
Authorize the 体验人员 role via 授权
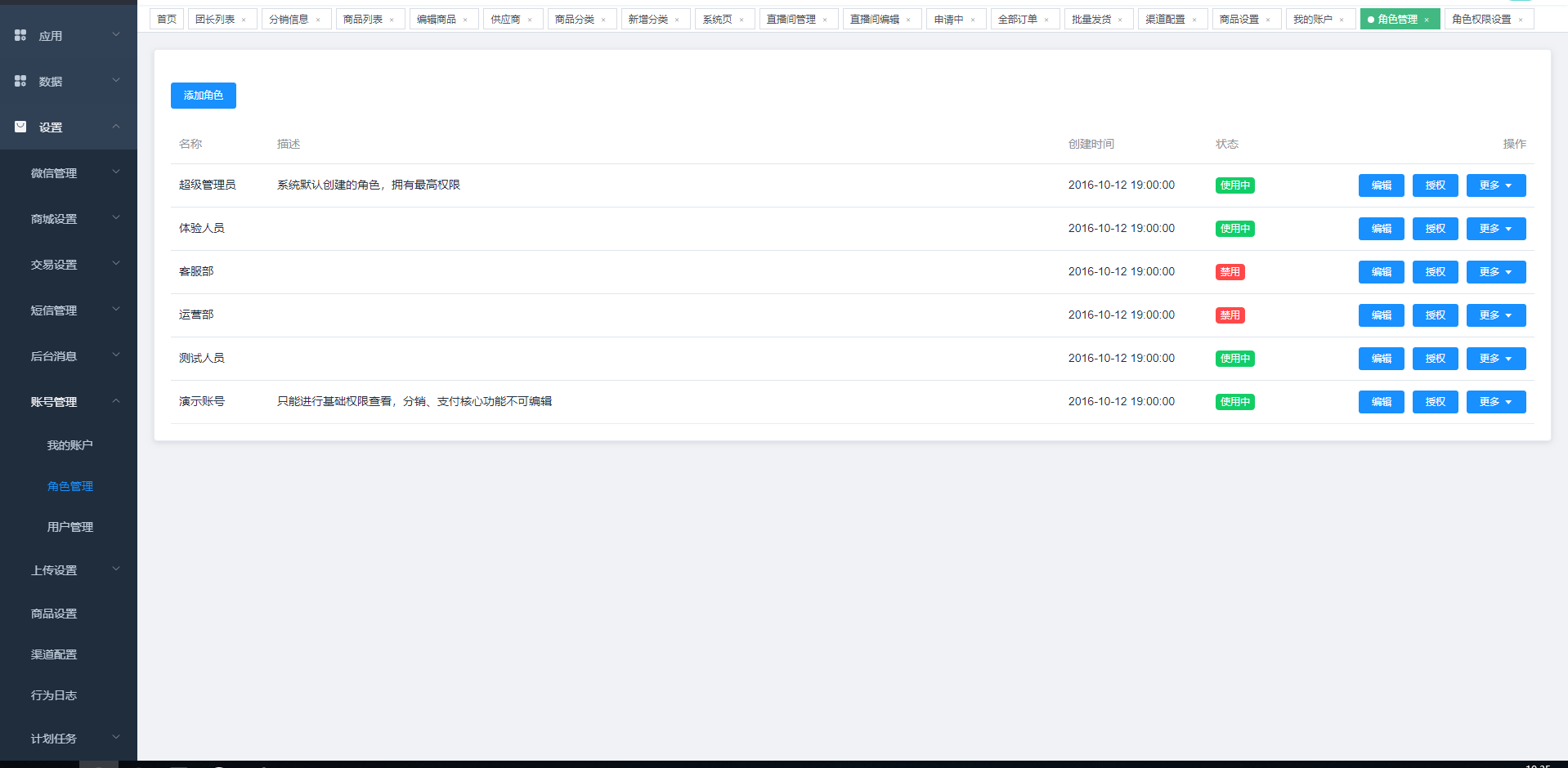[1435, 229]
